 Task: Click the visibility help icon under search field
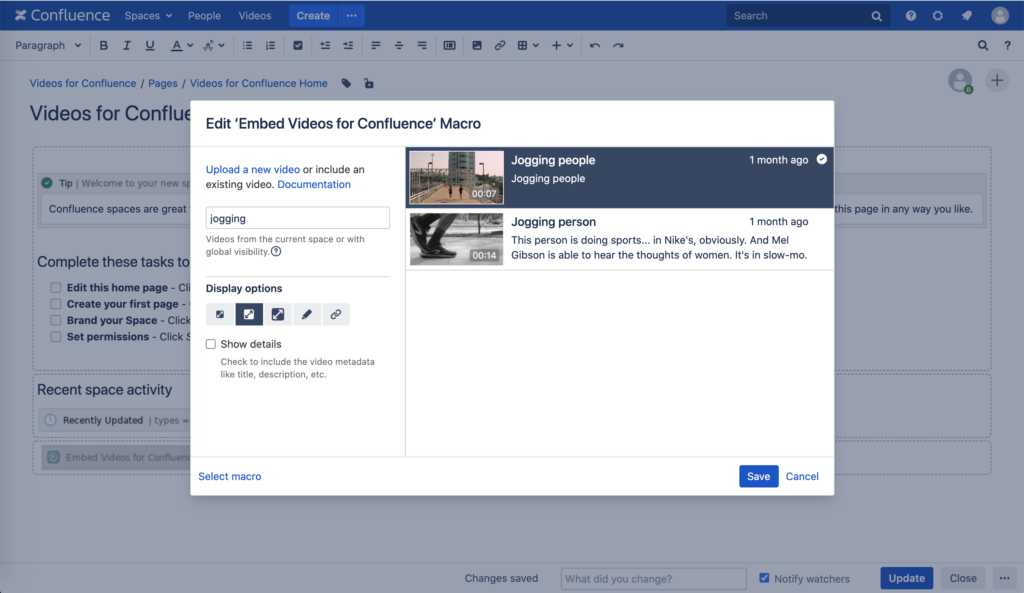click(x=276, y=251)
